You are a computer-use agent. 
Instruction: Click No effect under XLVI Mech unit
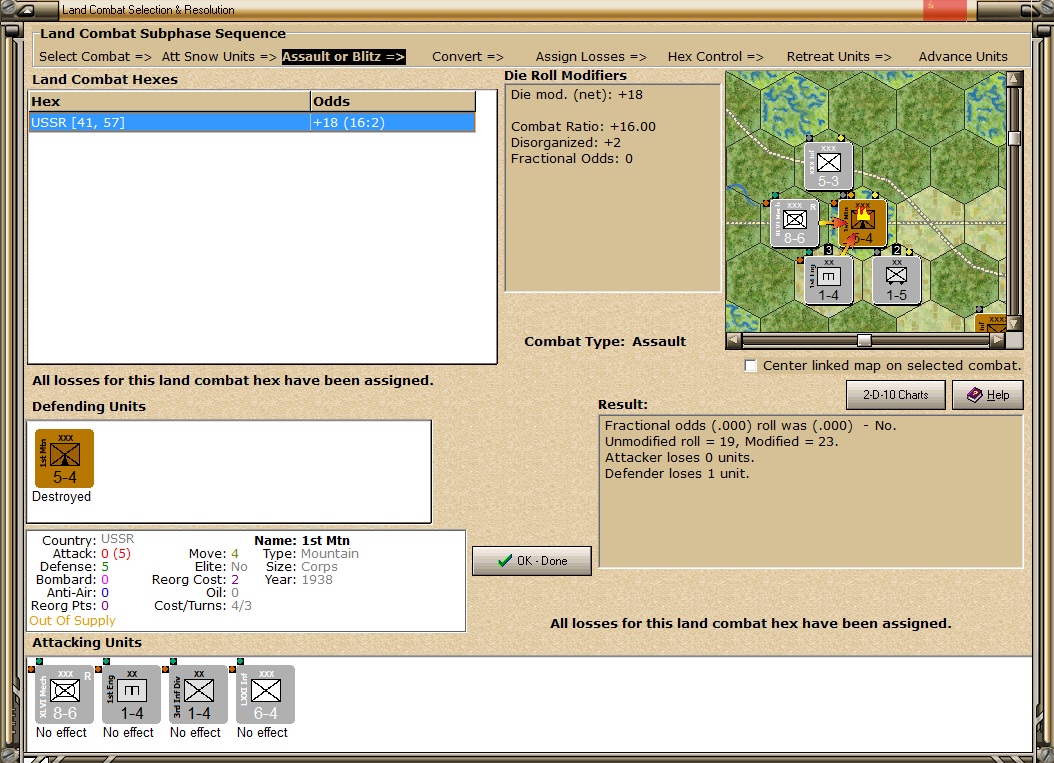[61, 732]
